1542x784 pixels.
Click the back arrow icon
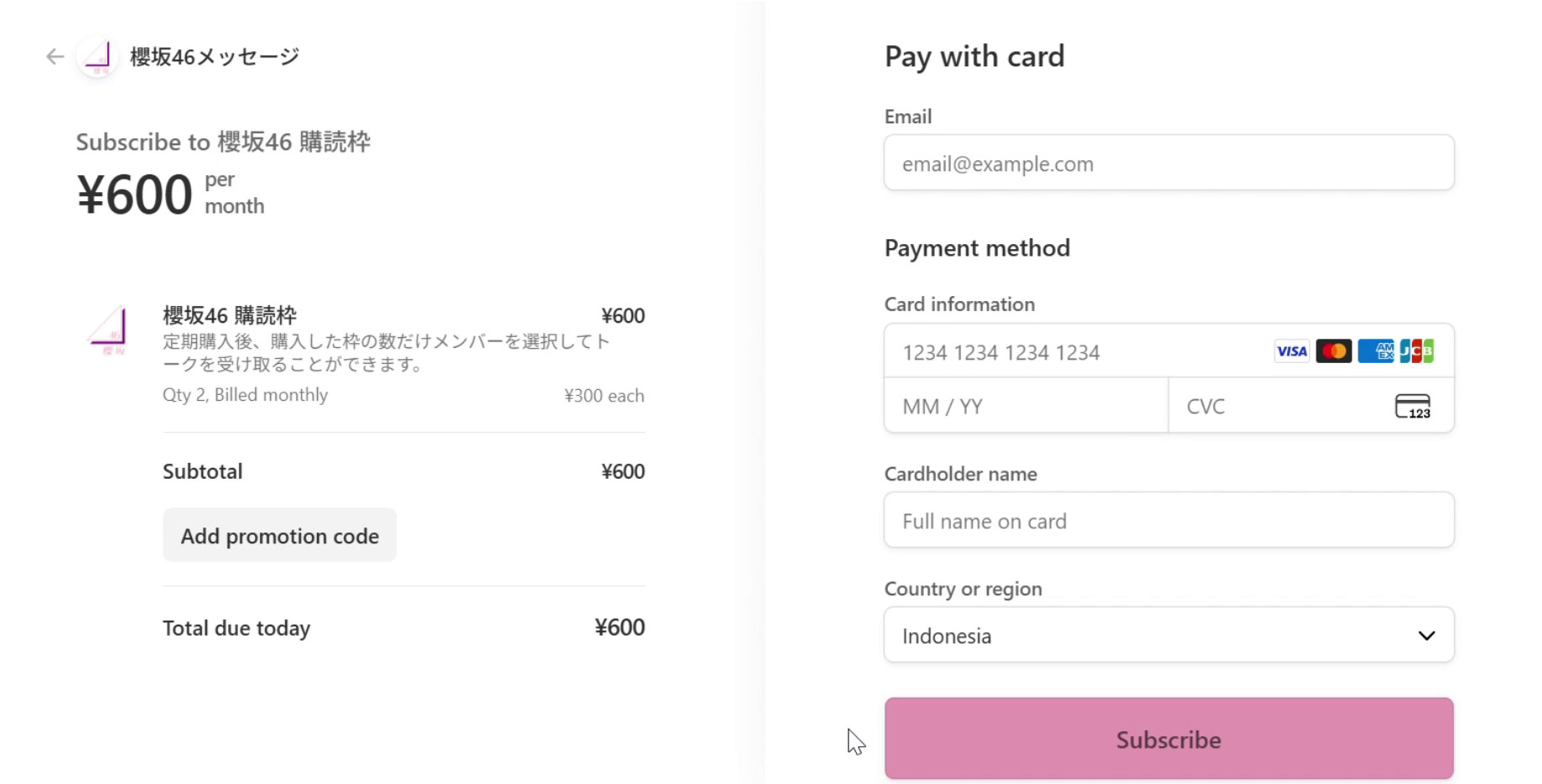click(55, 57)
